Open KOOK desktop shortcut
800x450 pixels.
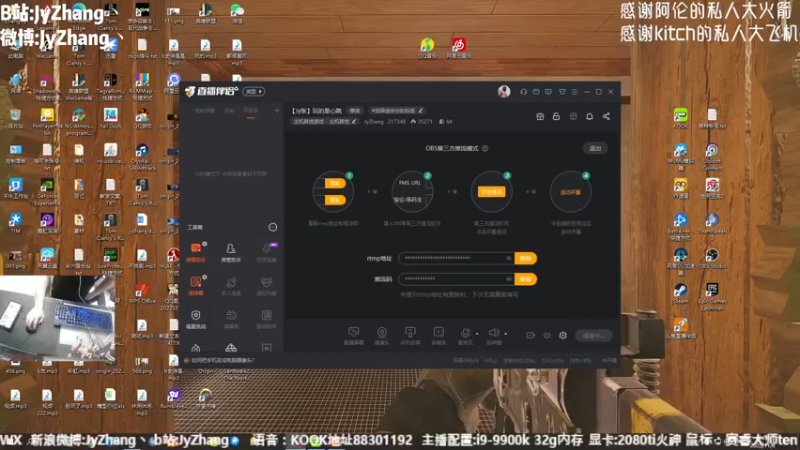(681, 118)
